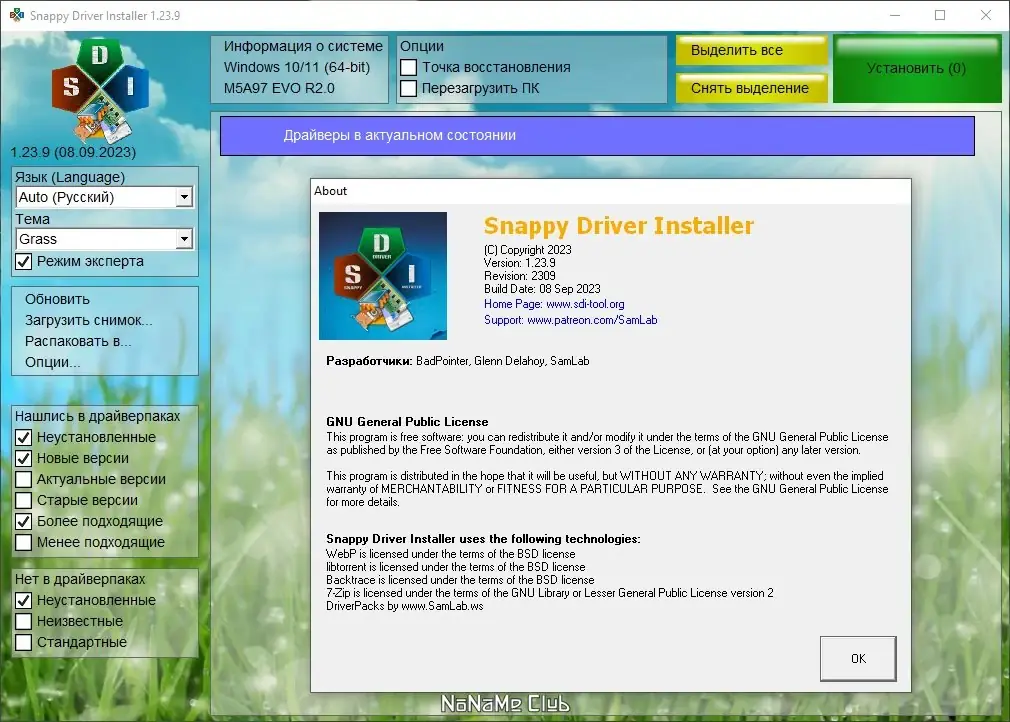Open the Язык (Language) dropdown

click(x=183, y=197)
